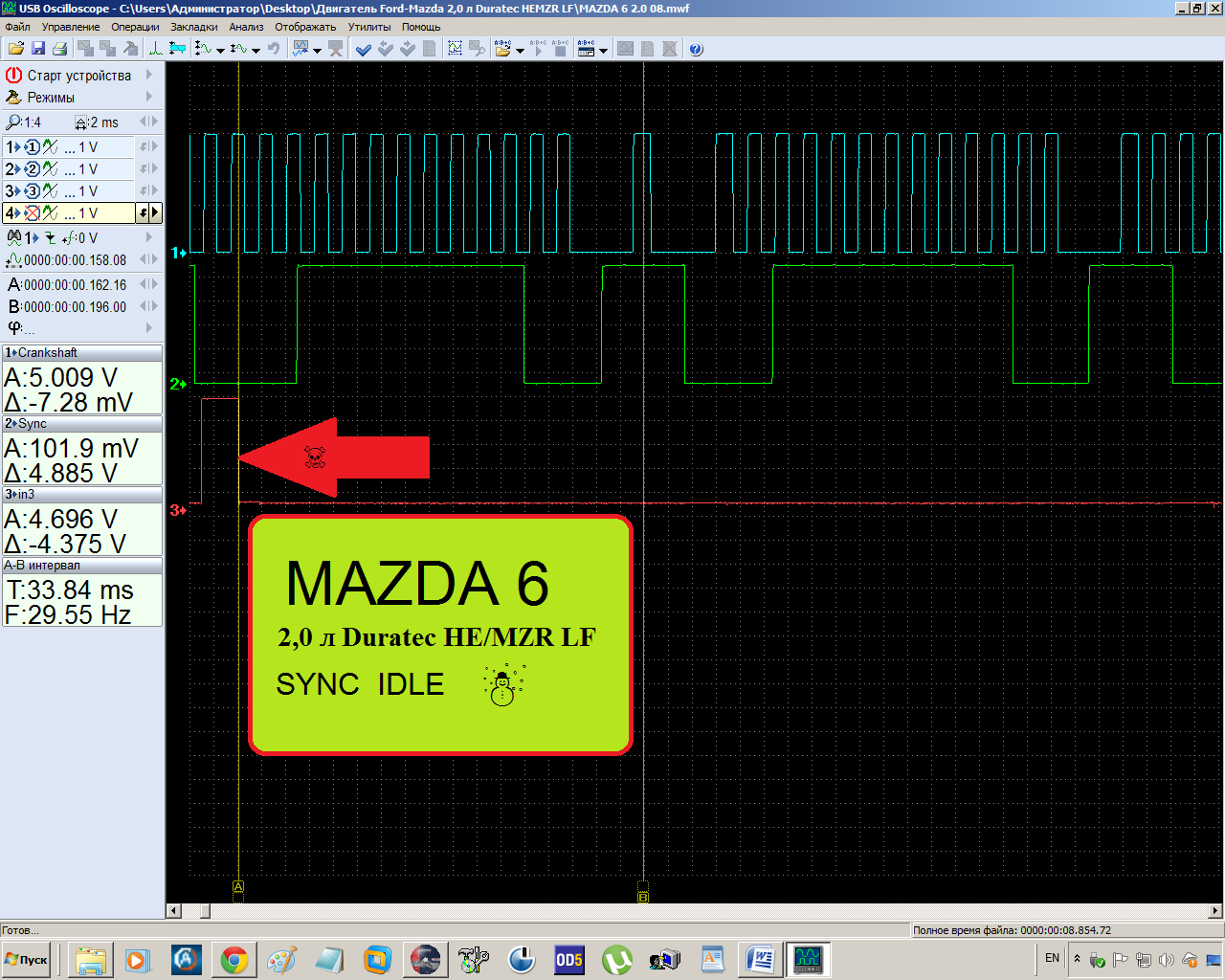Click channel 1 coupling waveform icon

coord(50,147)
